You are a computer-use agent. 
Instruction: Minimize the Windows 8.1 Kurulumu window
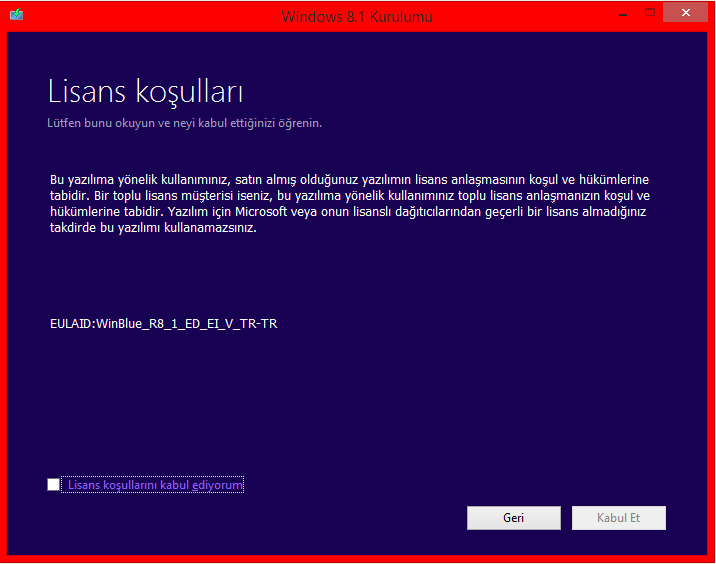pyautogui.click(x=623, y=14)
